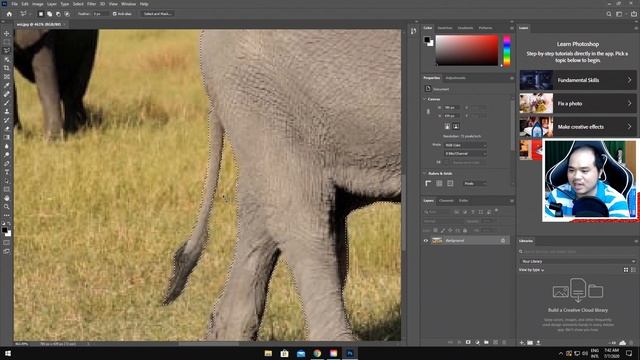The width and height of the screenshot is (640, 360).
Task: Open the Filter menu
Action: point(91,4)
